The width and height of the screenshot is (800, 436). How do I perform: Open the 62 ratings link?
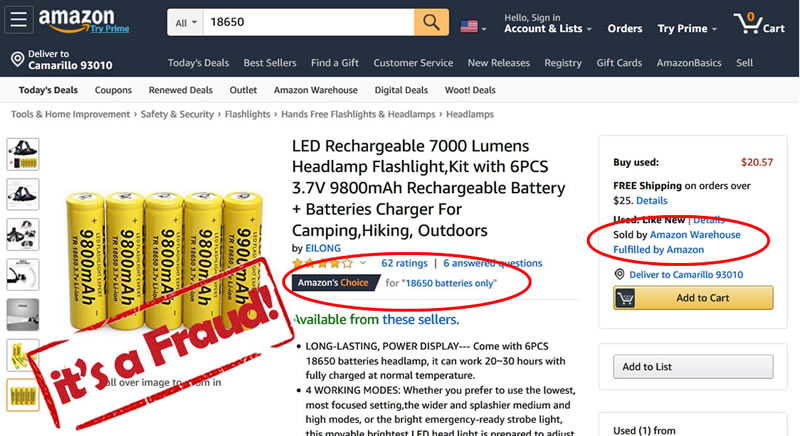pyautogui.click(x=404, y=263)
